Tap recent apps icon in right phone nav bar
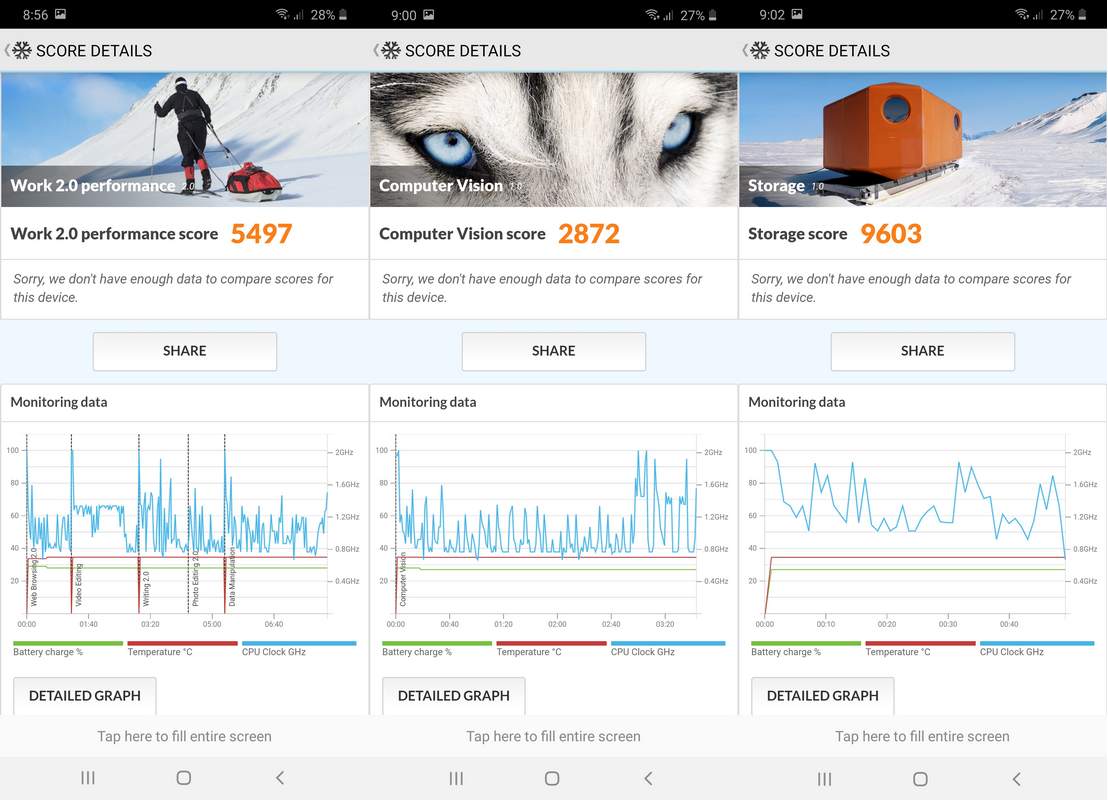The width and height of the screenshot is (1108, 800). [825, 779]
